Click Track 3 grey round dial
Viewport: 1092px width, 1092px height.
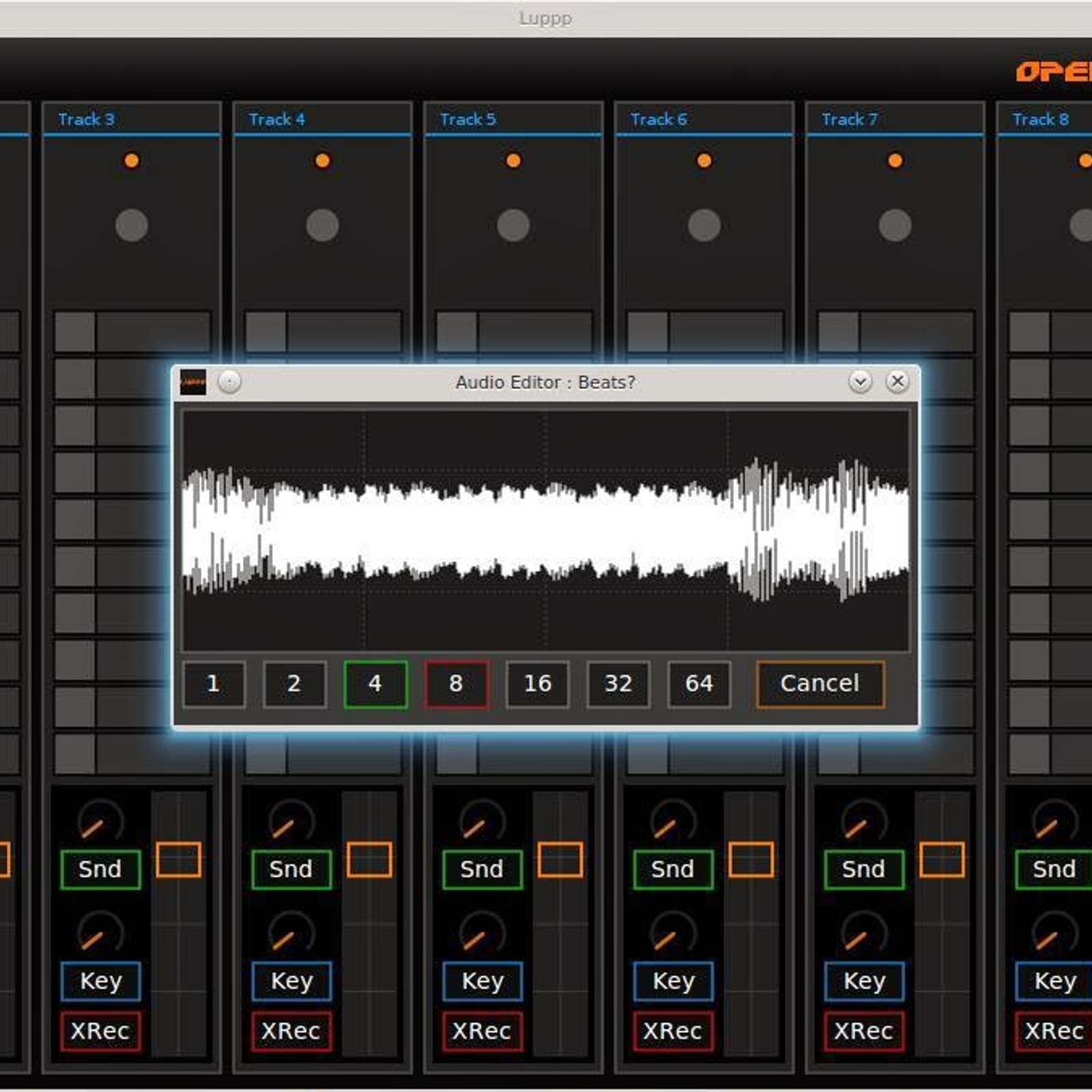click(132, 226)
